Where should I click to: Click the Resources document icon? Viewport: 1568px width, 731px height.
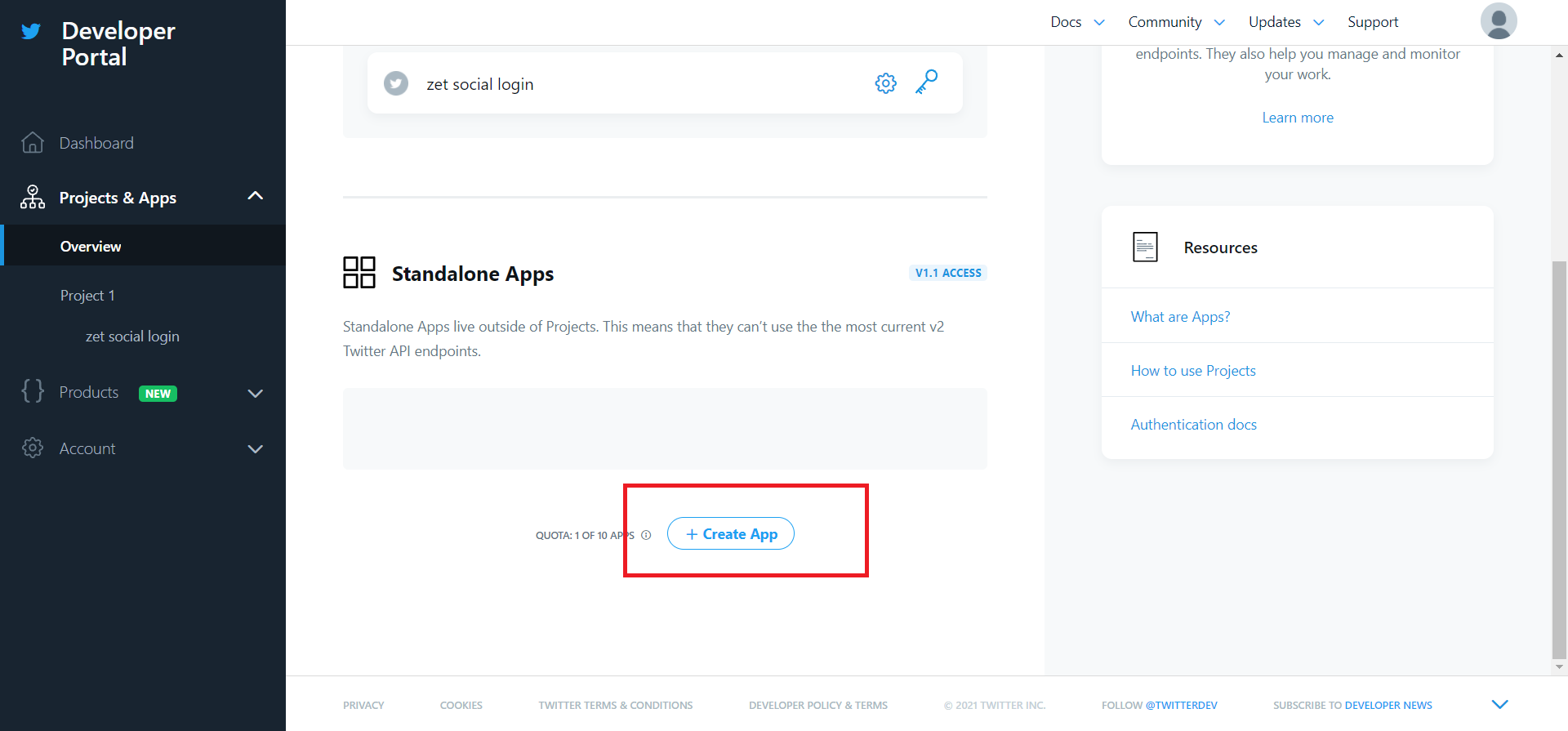pos(1145,247)
